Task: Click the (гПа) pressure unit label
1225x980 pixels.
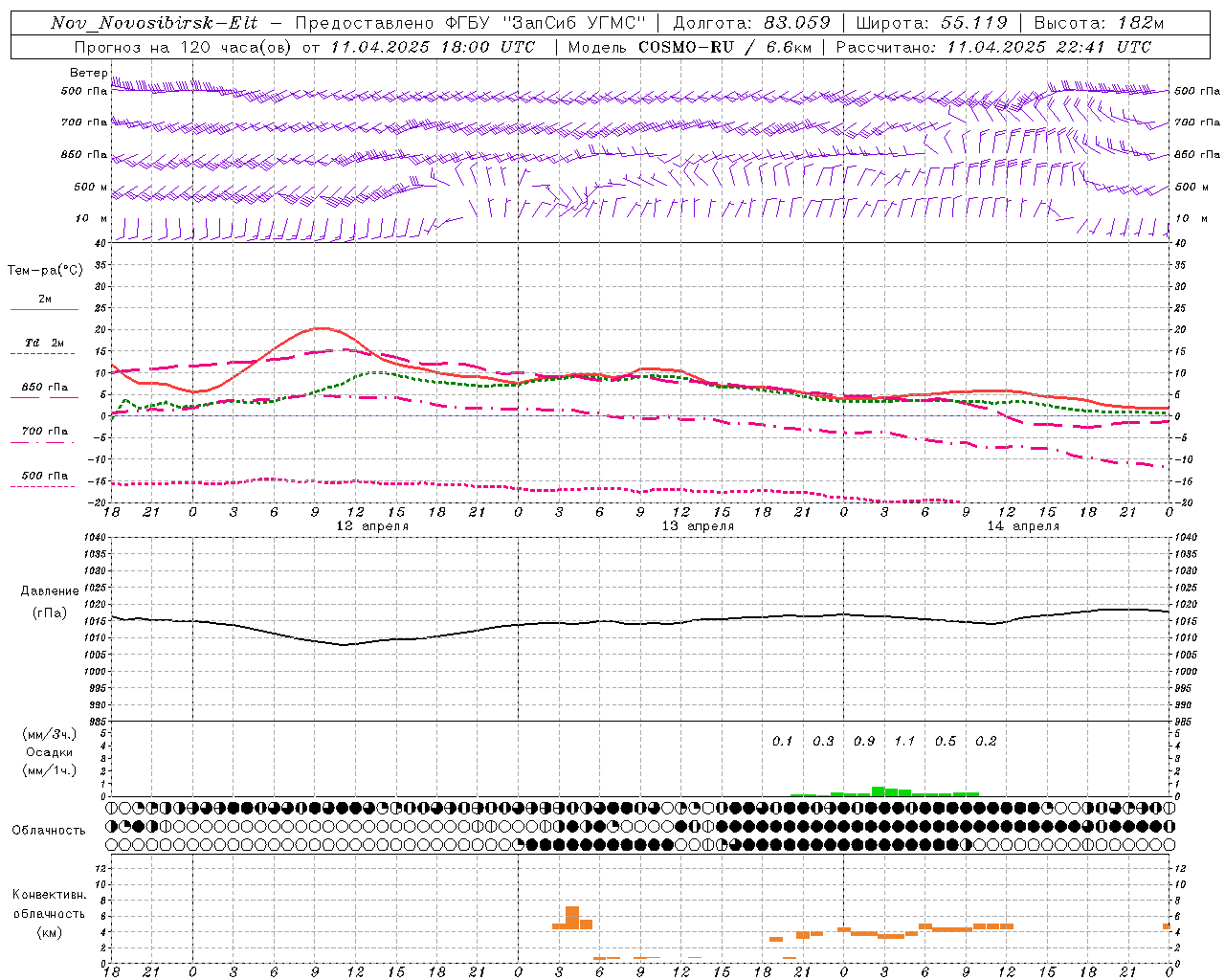Action: coord(50,612)
